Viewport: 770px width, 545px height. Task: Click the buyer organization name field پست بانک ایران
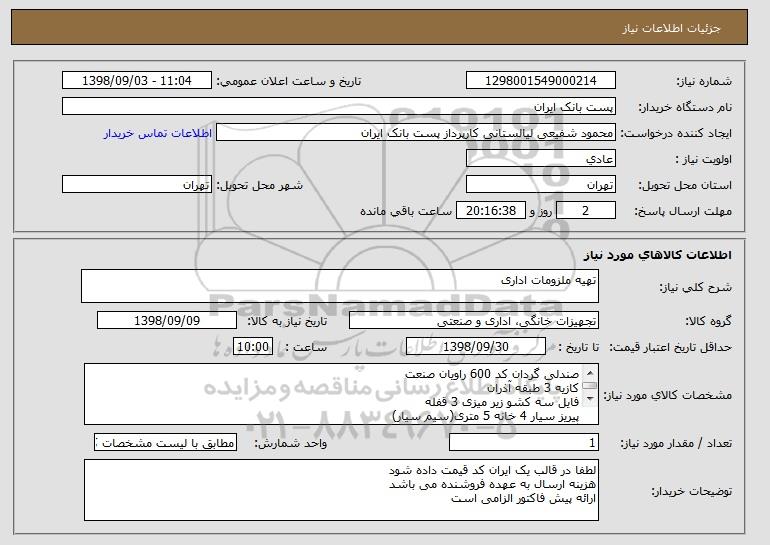pyautogui.click(x=339, y=107)
